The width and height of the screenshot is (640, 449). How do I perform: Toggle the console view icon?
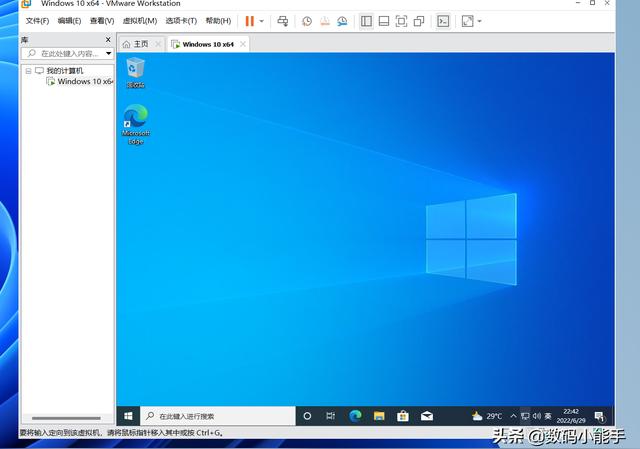point(443,21)
